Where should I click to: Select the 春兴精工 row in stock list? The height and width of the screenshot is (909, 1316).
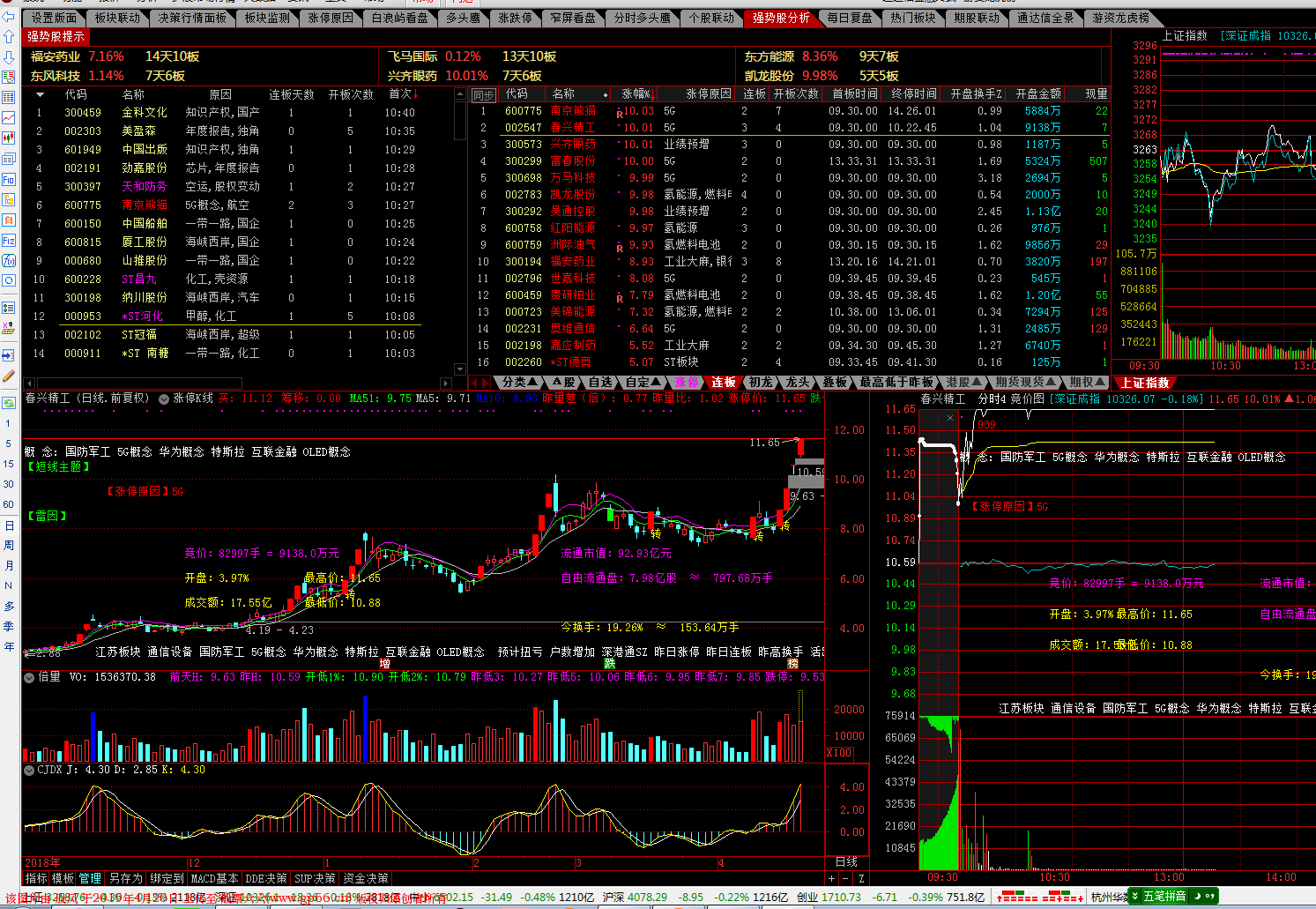coord(572,128)
